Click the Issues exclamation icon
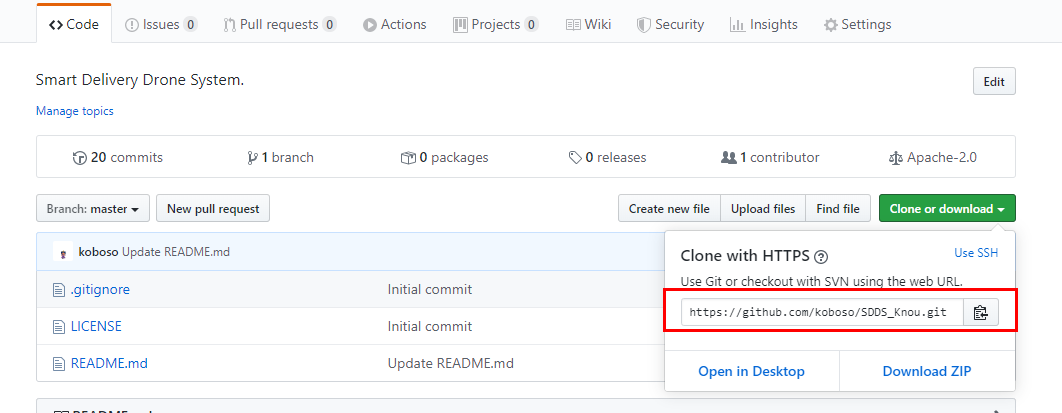The height and width of the screenshot is (413, 1062). pos(132,25)
